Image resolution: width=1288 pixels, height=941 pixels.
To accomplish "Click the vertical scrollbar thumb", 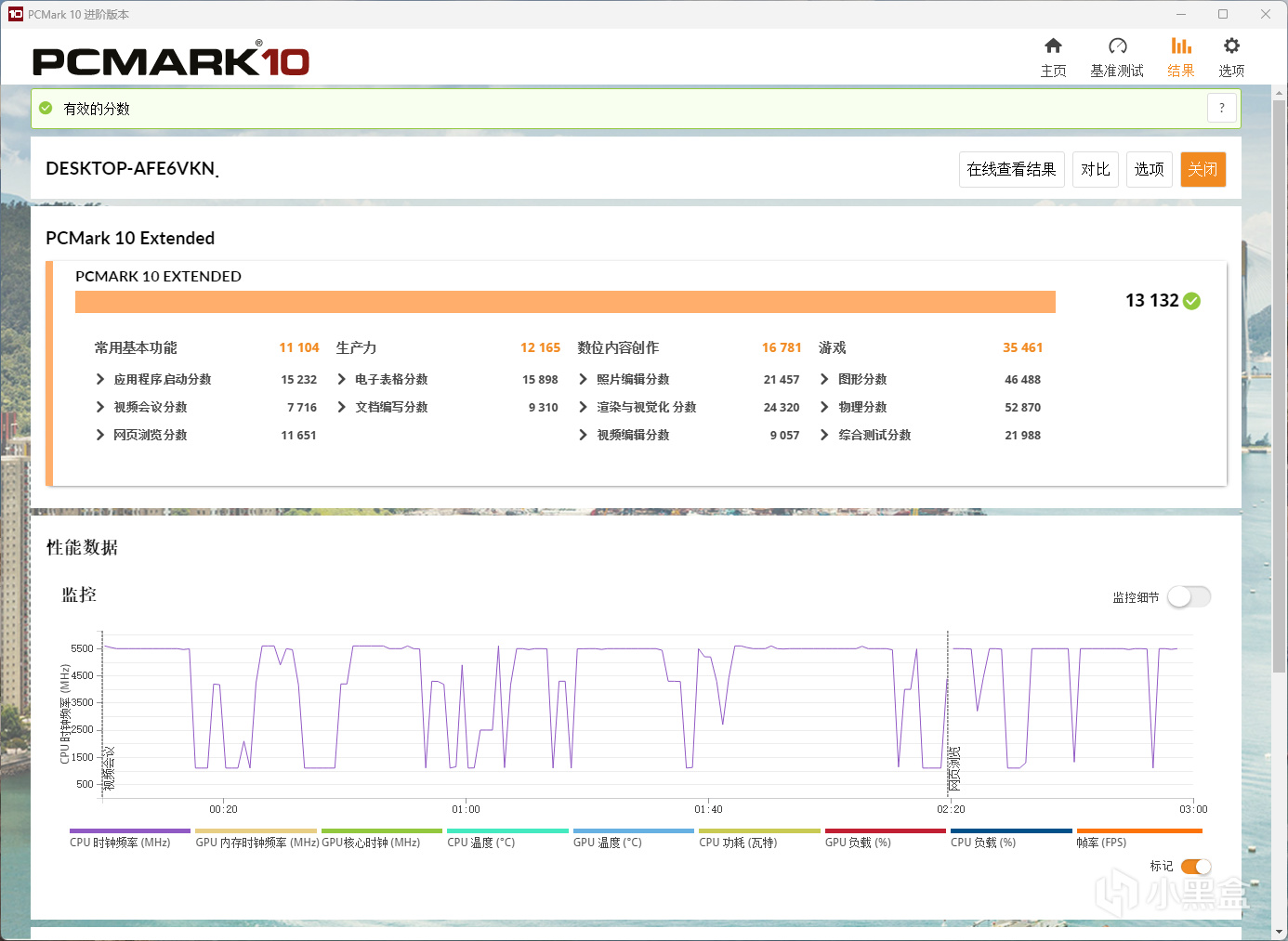I will tap(1280, 386).
